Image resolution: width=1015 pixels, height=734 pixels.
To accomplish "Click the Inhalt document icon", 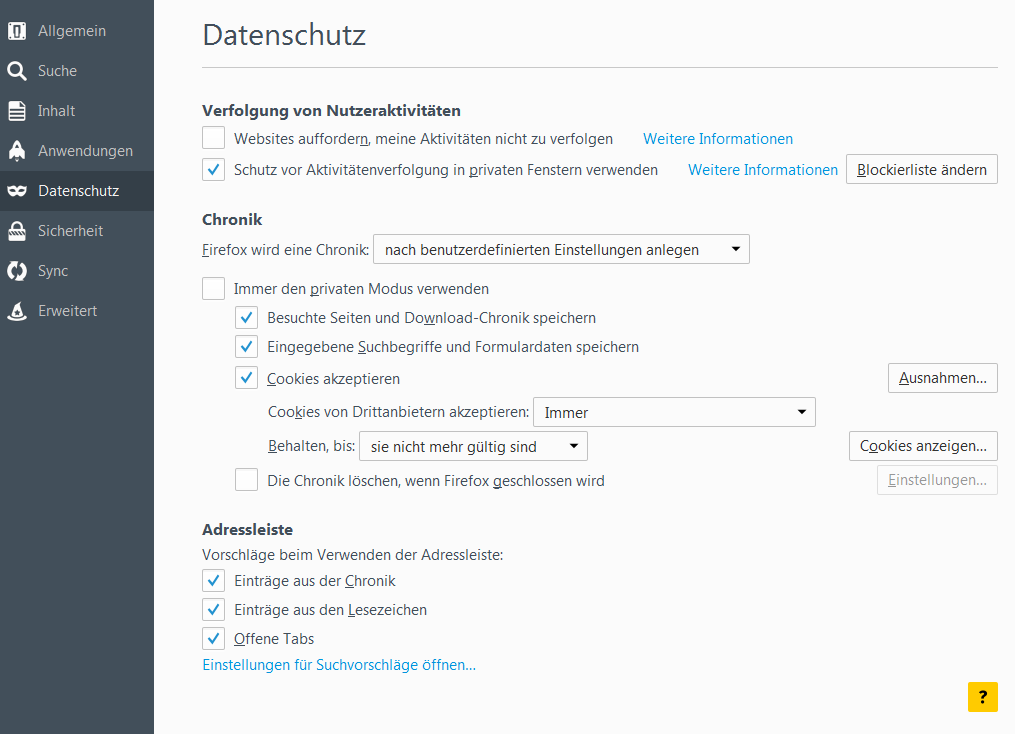I will pyautogui.click(x=17, y=111).
